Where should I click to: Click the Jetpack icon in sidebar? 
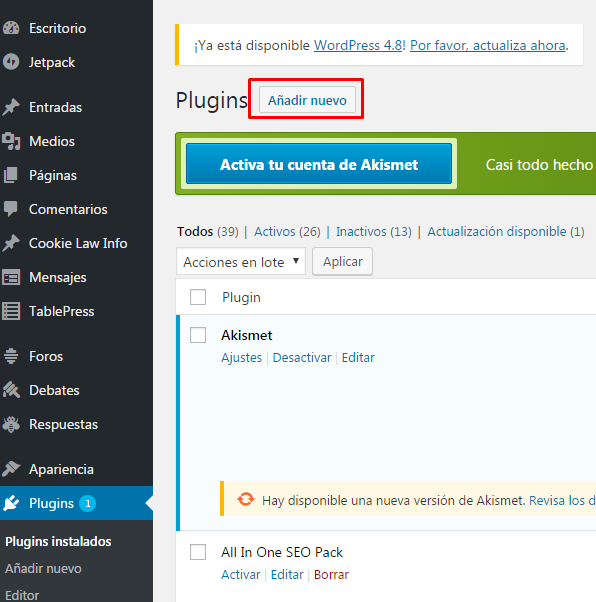click(x=11, y=62)
